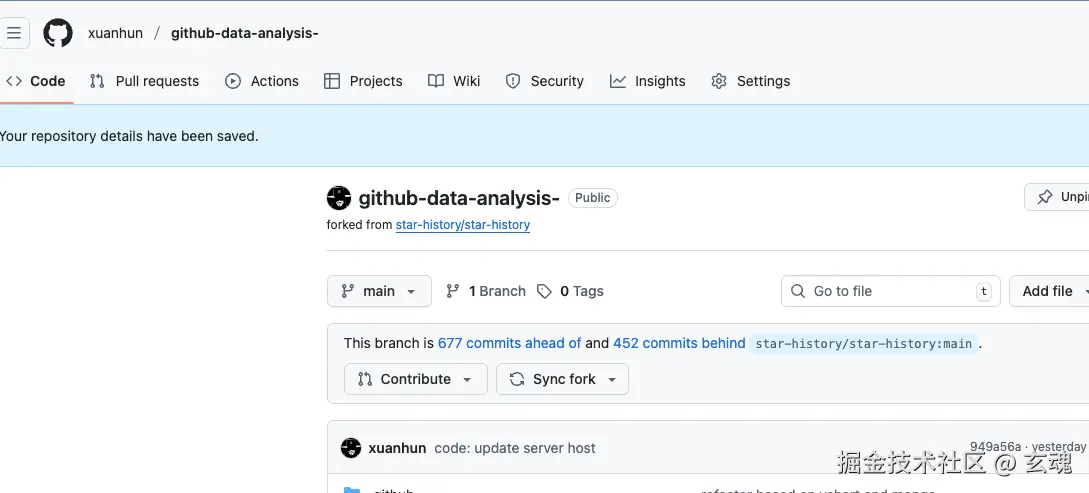Click xuanhun's commit author avatar
This screenshot has height=493, width=1089.
coord(350,448)
